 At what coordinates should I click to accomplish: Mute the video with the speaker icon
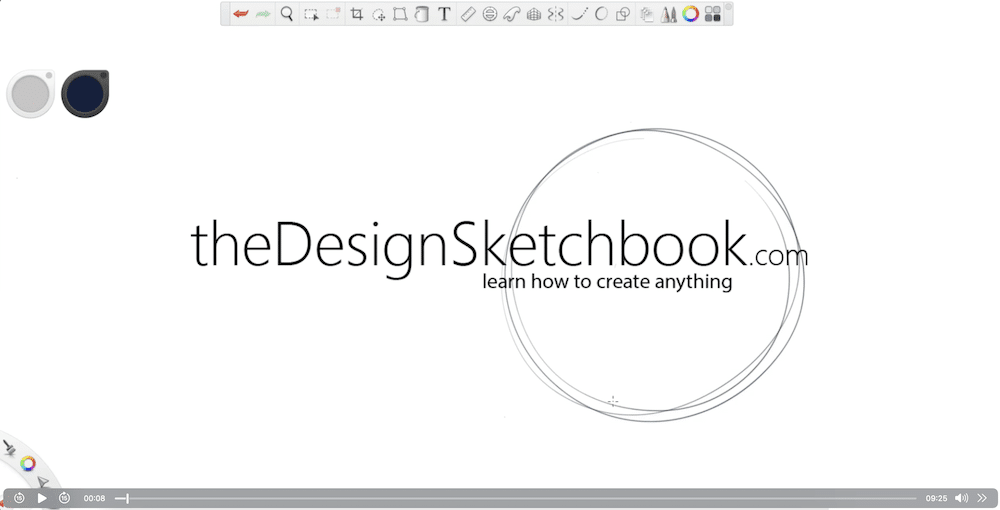pyautogui.click(x=961, y=498)
